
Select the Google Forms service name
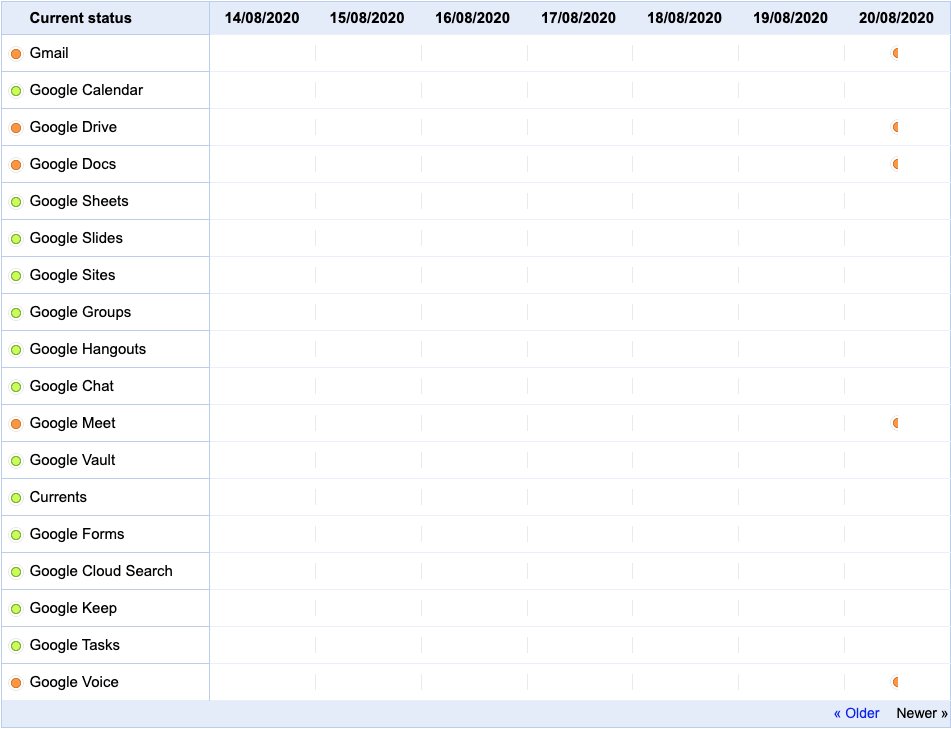[x=77, y=534]
